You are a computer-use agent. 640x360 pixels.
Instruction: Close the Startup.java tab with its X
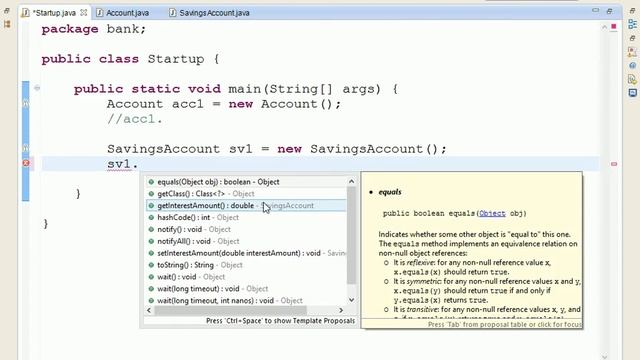84,13
